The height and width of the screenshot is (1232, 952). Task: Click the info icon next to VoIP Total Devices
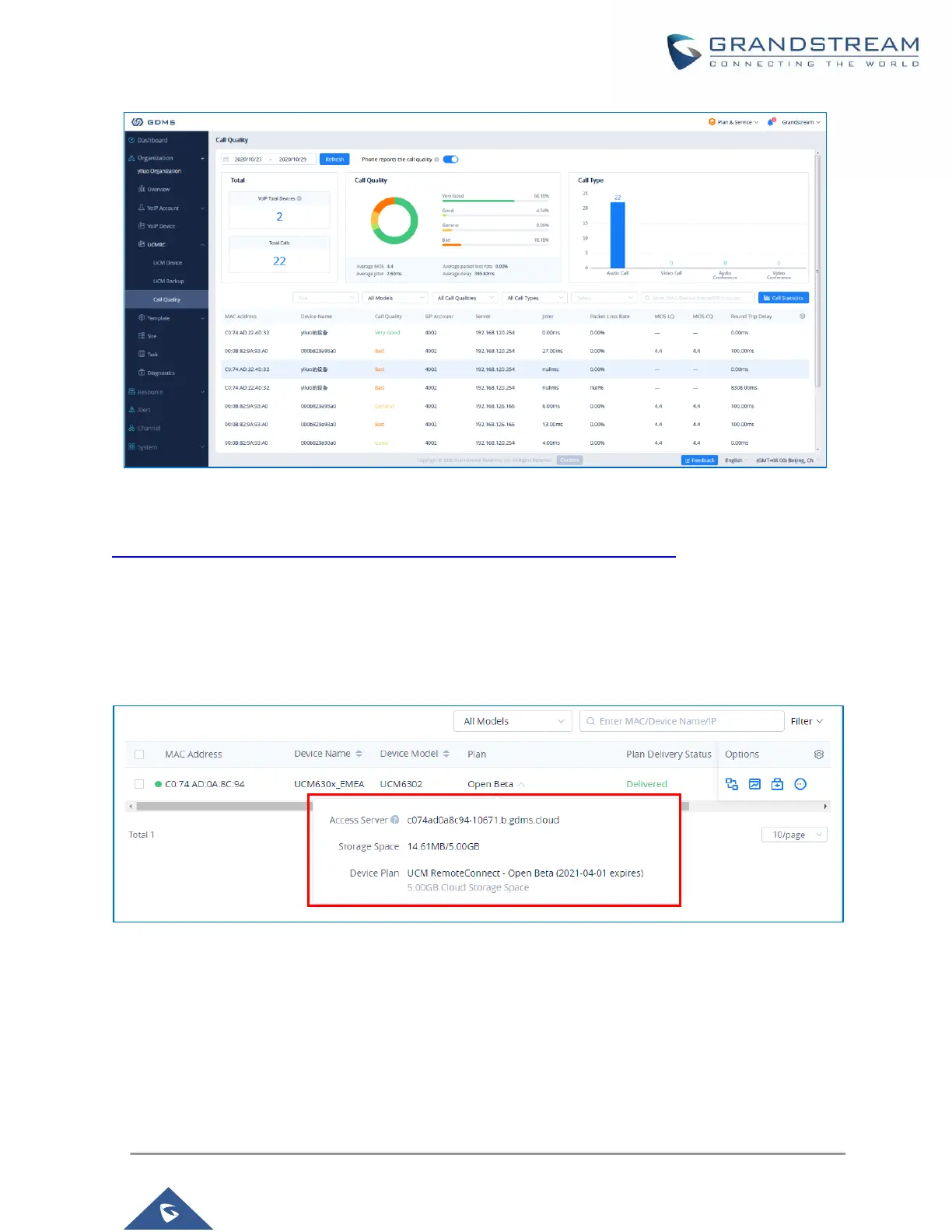click(299, 198)
